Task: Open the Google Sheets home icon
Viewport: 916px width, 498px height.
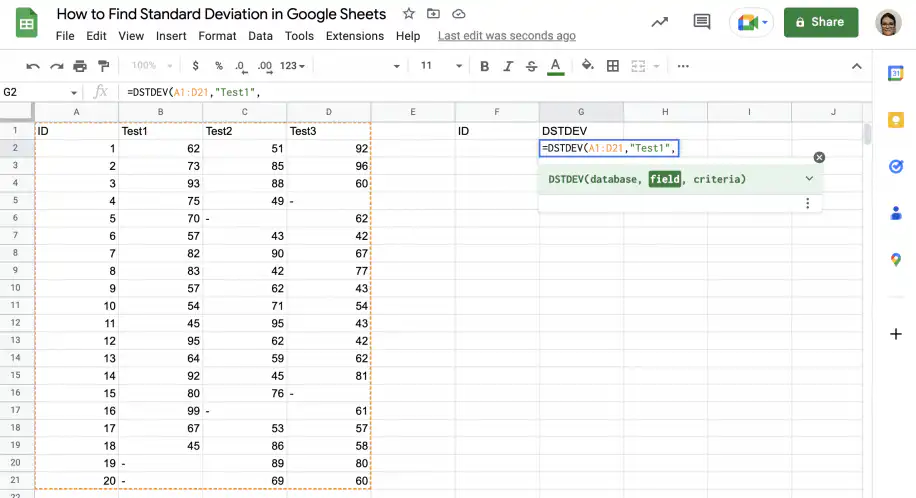Action: tap(26, 23)
